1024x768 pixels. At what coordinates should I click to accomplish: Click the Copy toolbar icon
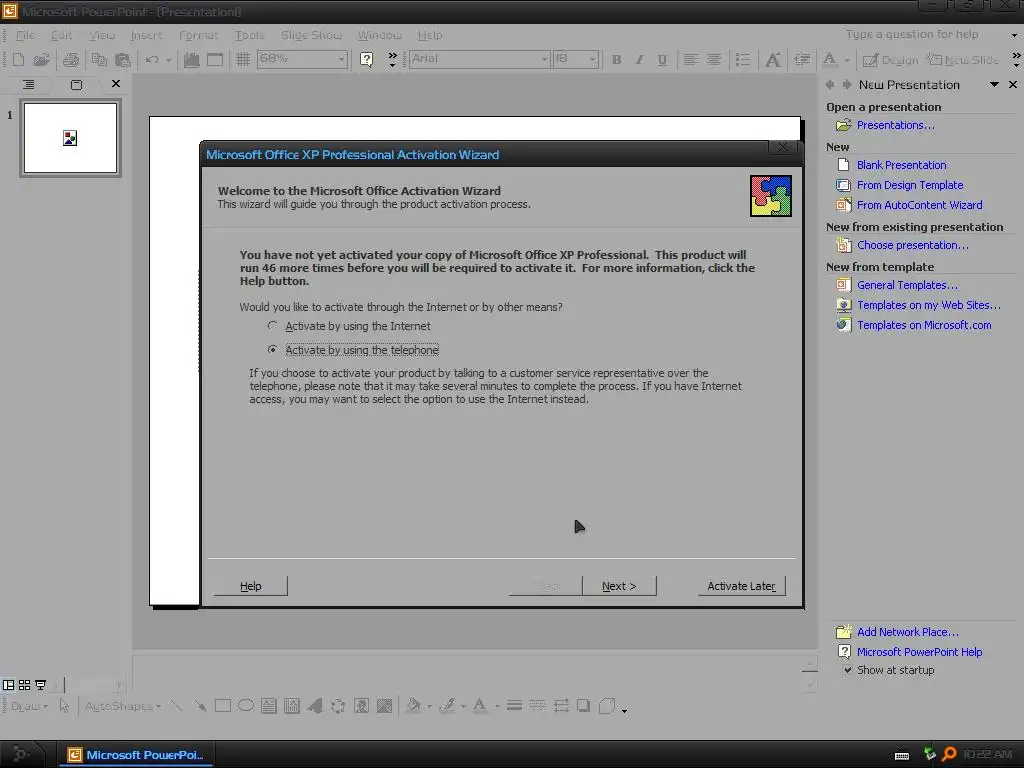click(99, 59)
